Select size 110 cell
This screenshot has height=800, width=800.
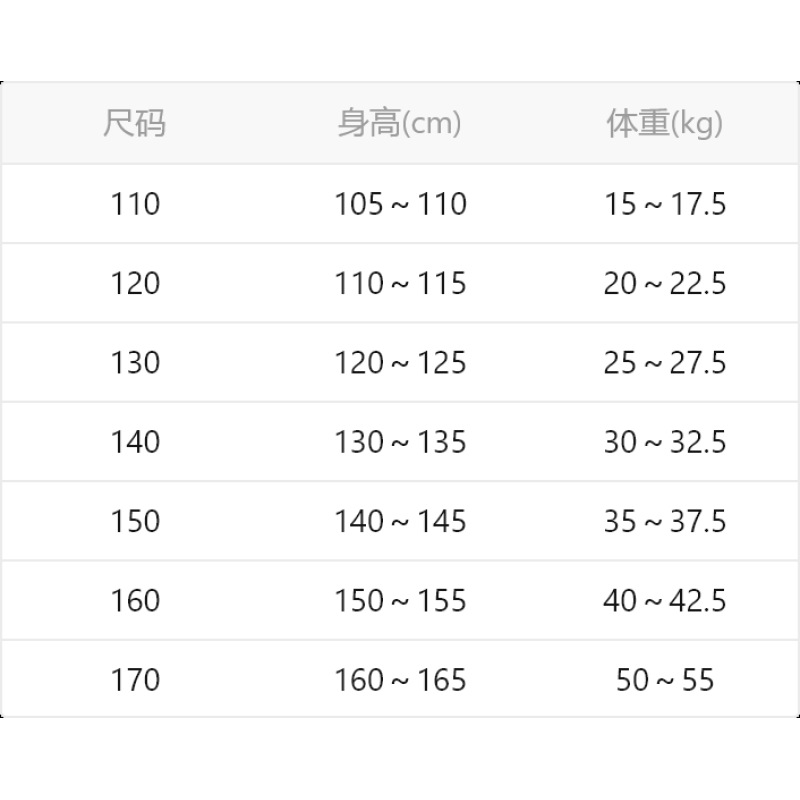click(x=135, y=204)
